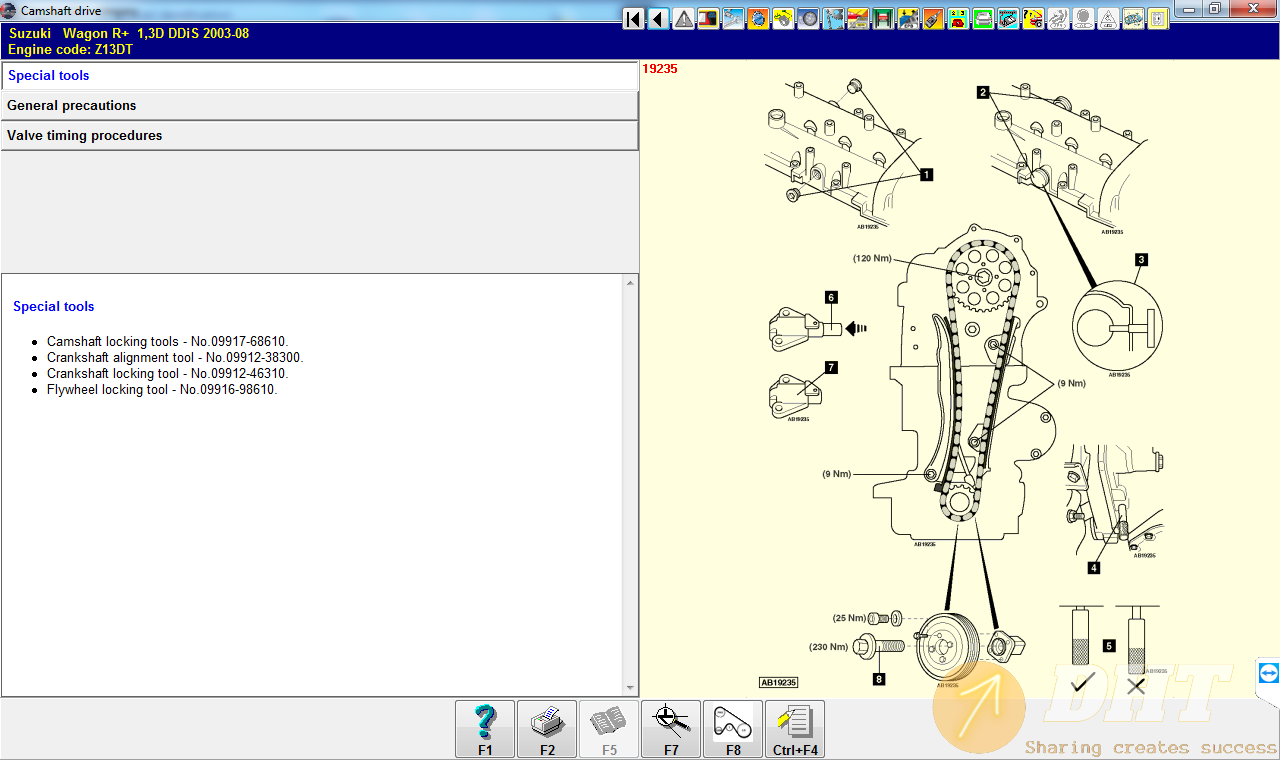
Task: Go to first page with the skip-to-start arrow
Action: pyautogui.click(x=633, y=19)
